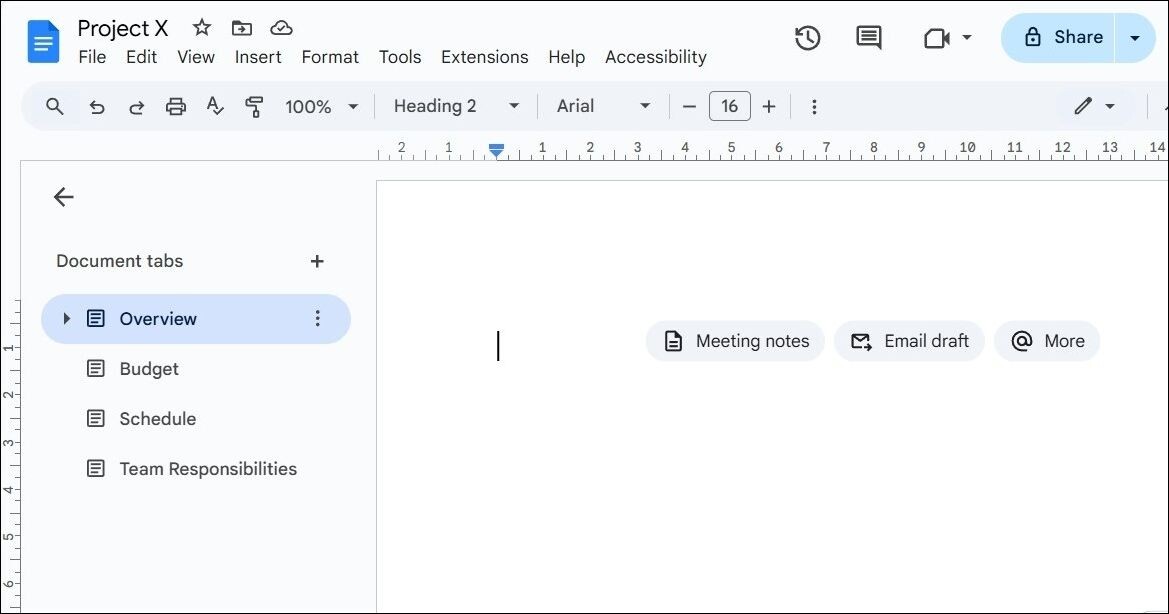The width and height of the screenshot is (1169, 614).
Task: Collapse the tabs panel with back arrow
Action: (x=63, y=197)
